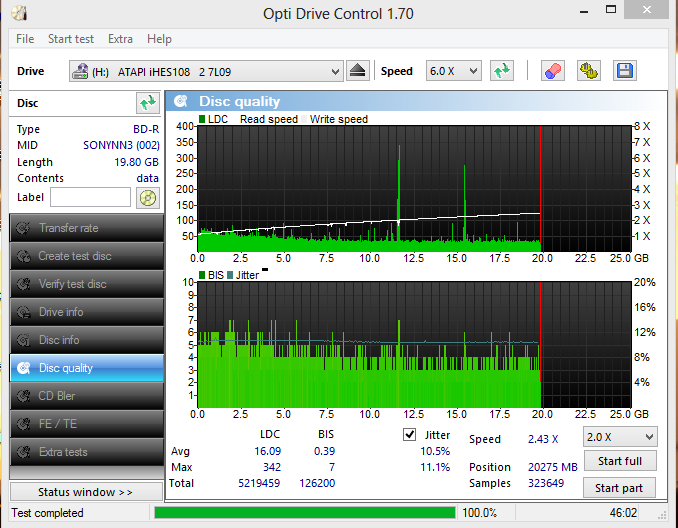This screenshot has width=678, height=528.
Task: Select the Create test disc tab
Action: click(87, 256)
